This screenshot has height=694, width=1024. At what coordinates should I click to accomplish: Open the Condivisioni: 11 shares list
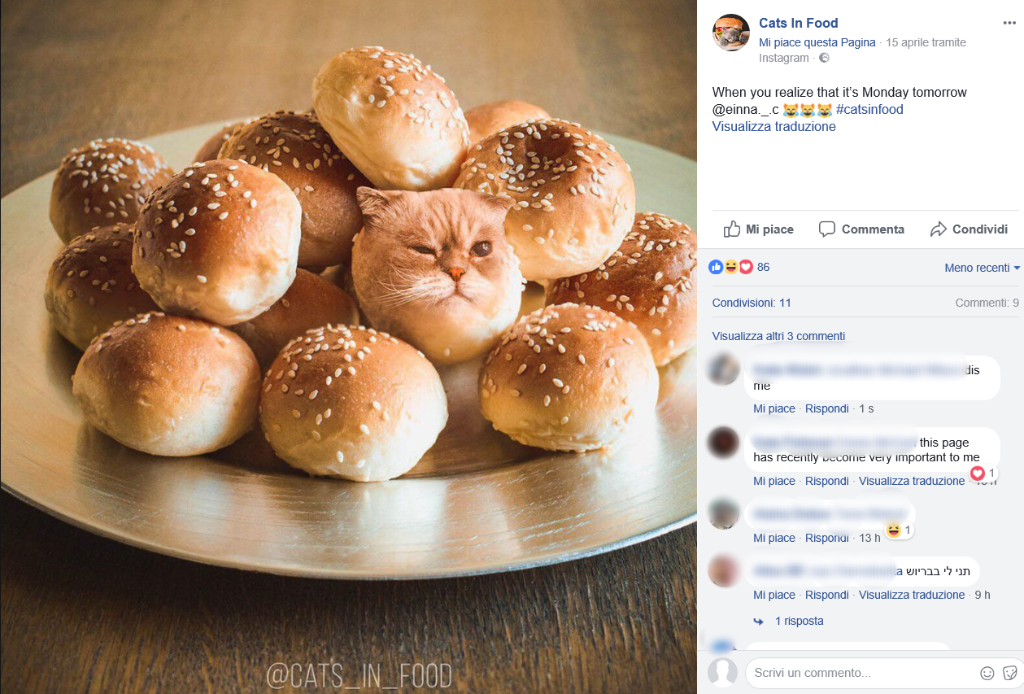751,303
